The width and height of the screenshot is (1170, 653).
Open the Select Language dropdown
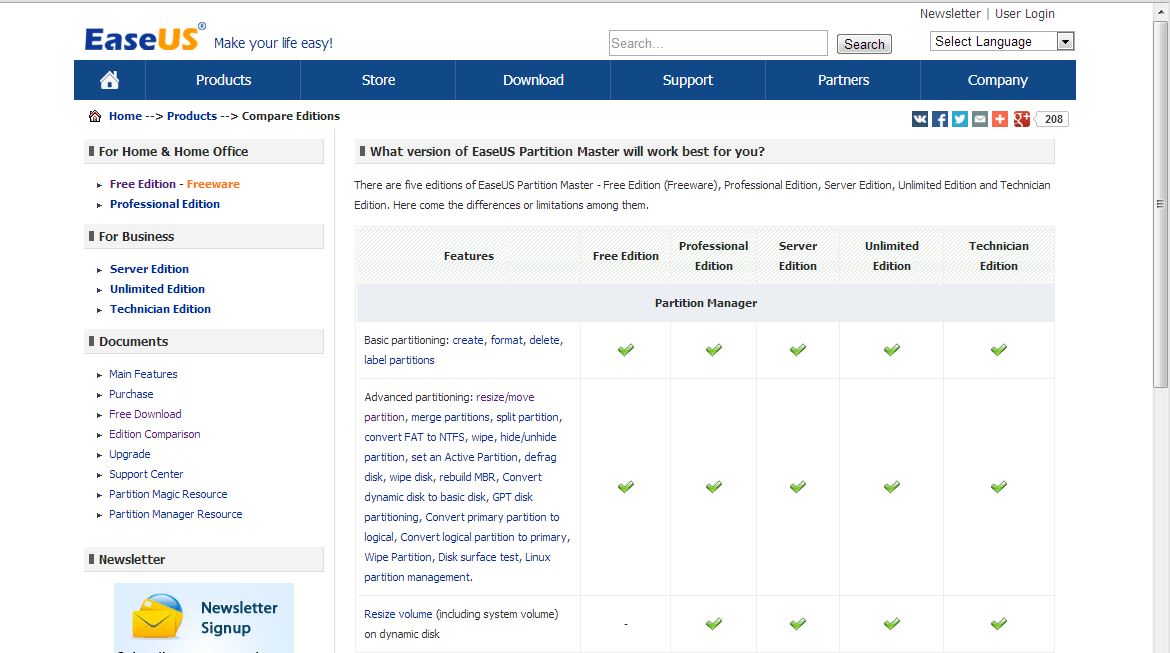coord(1002,41)
